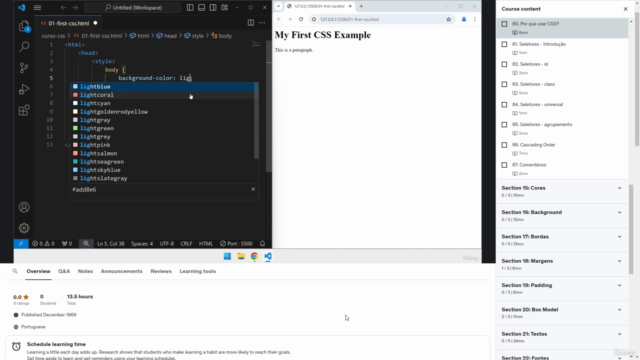Image resolution: width=640 pixels, height=360 pixels.
Task: Click the search icon beside Overview tab
Action: pyautogui.click(x=15, y=271)
